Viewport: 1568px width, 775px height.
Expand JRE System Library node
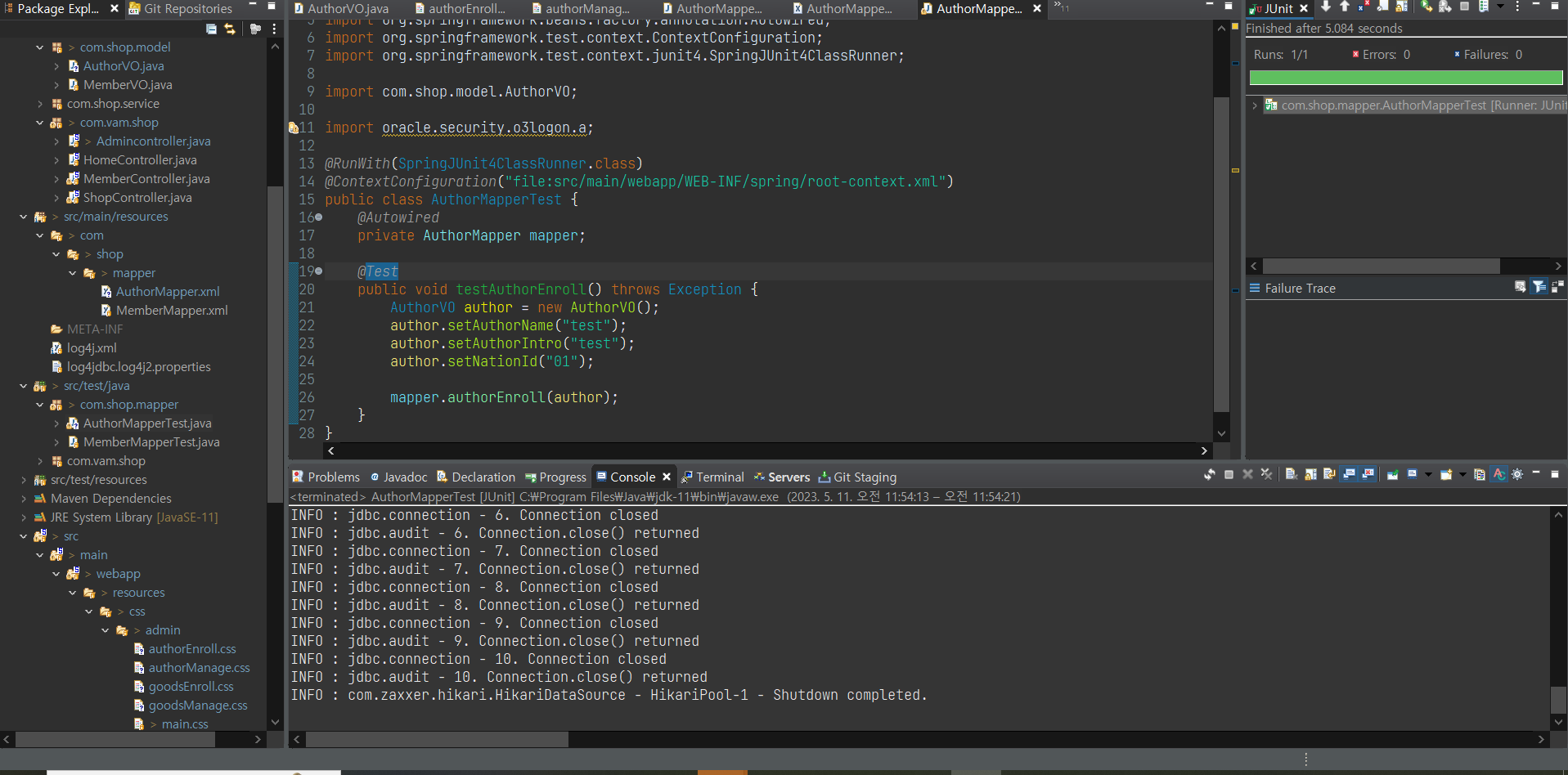coord(23,517)
